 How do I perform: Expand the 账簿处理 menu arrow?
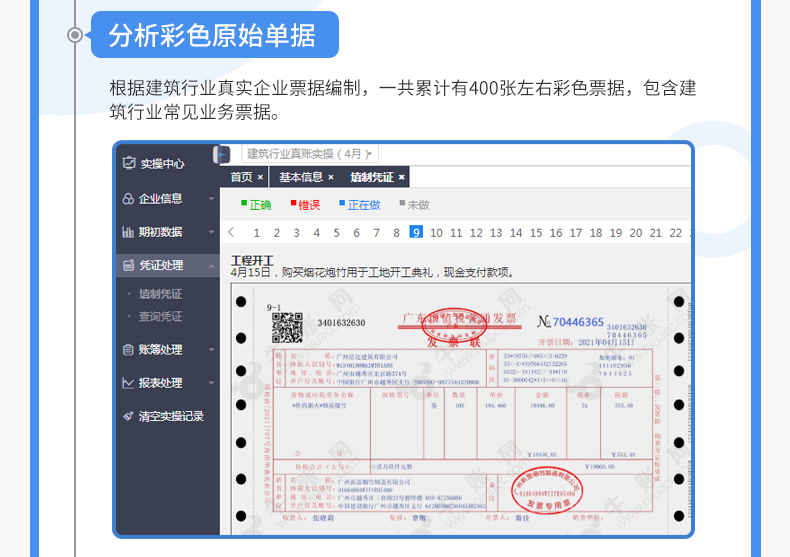pyautogui.click(x=212, y=350)
